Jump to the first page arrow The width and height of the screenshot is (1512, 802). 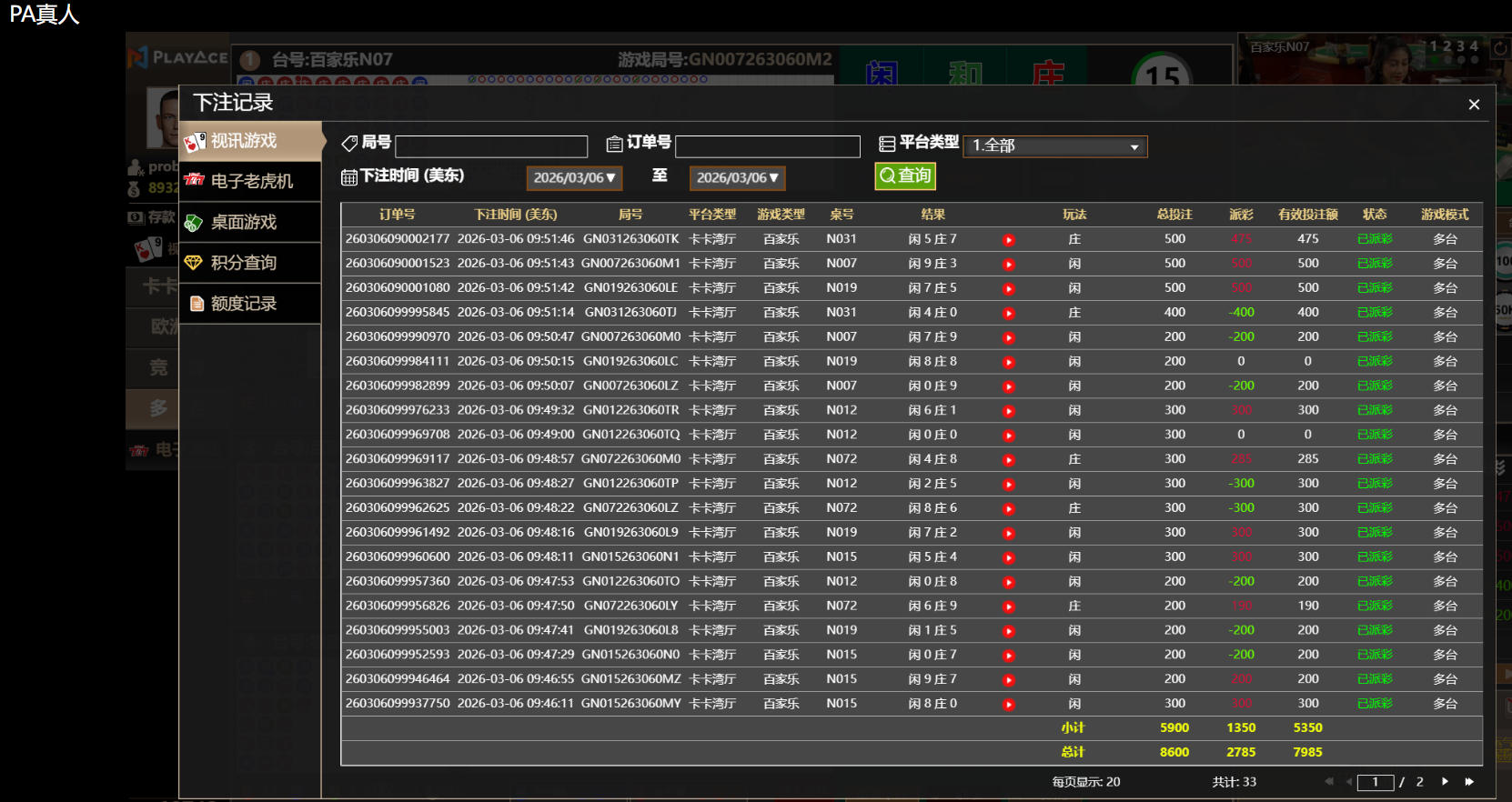click(x=1328, y=782)
